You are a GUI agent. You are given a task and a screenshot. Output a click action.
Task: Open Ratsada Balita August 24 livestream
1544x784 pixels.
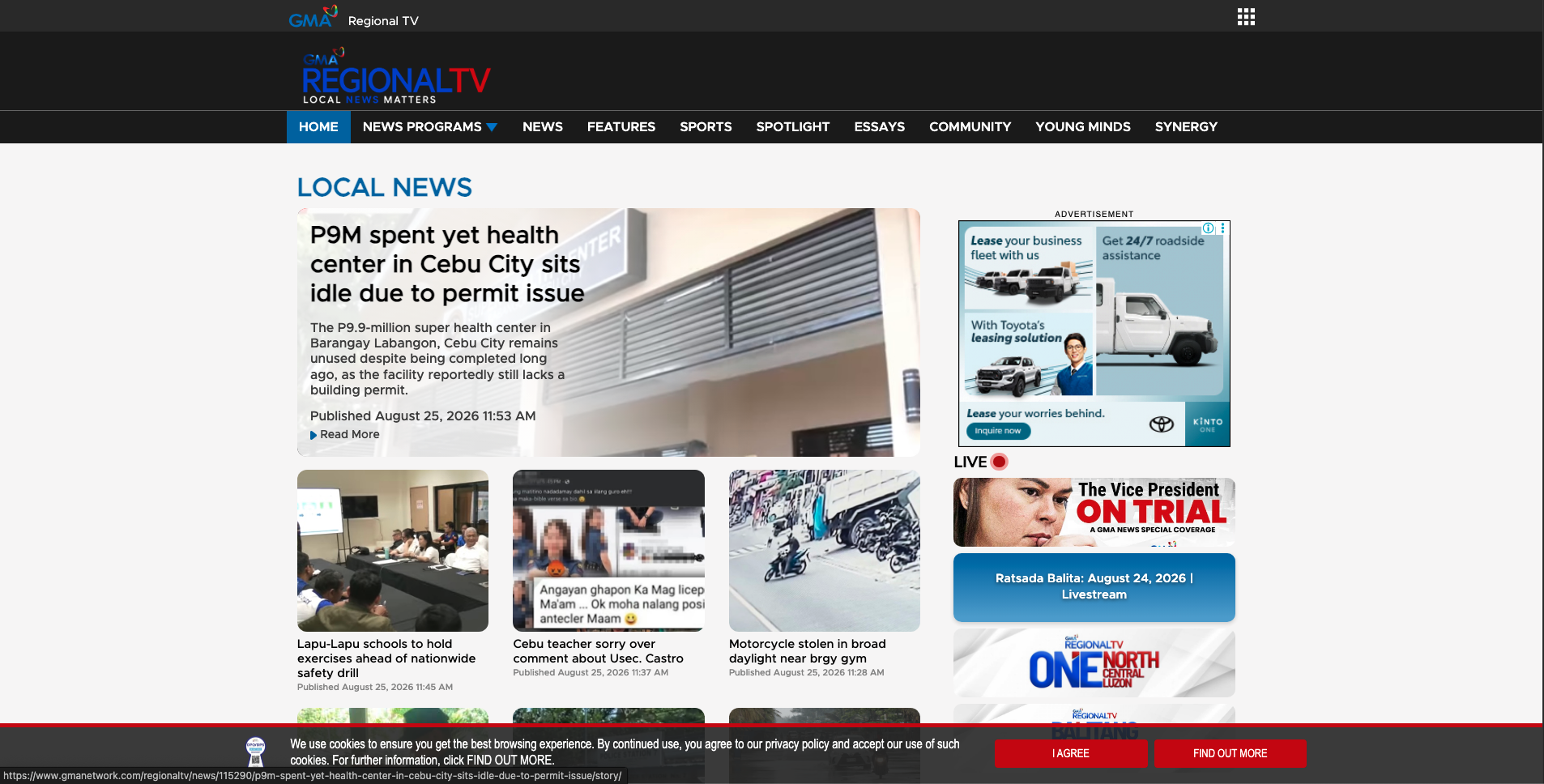coord(1094,587)
